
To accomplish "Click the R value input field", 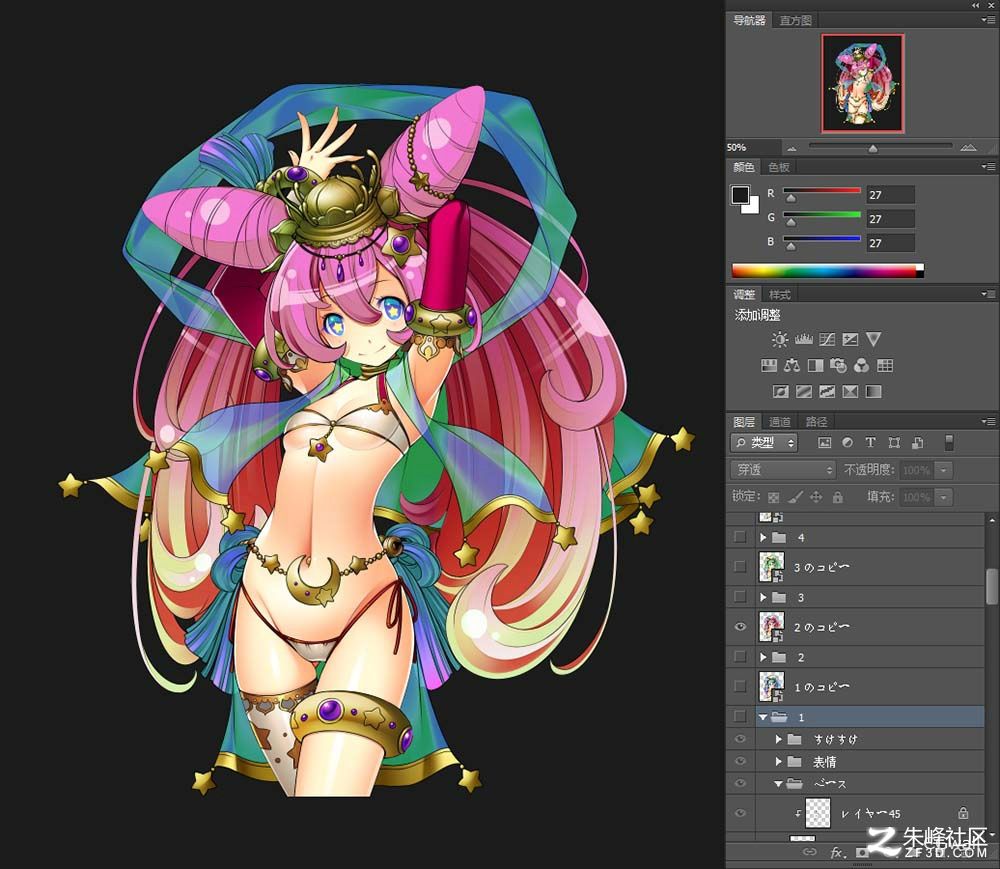I will point(890,194).
